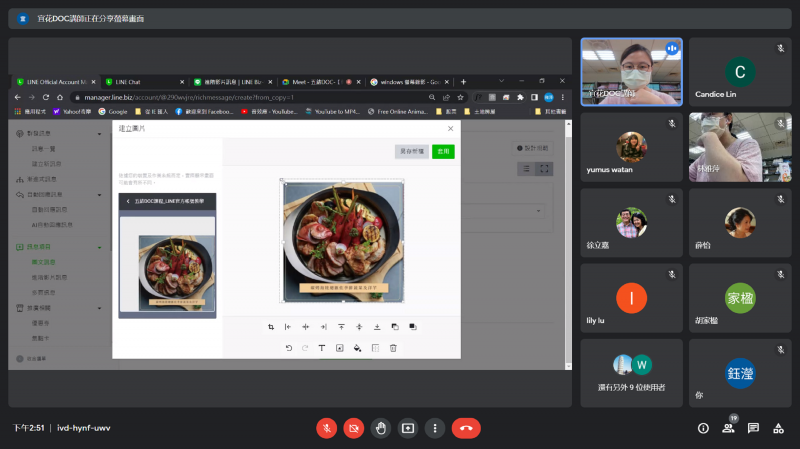Select the crop tool icon
The height and width of the screenshot is (449, 800).
(x=271, y=327)
